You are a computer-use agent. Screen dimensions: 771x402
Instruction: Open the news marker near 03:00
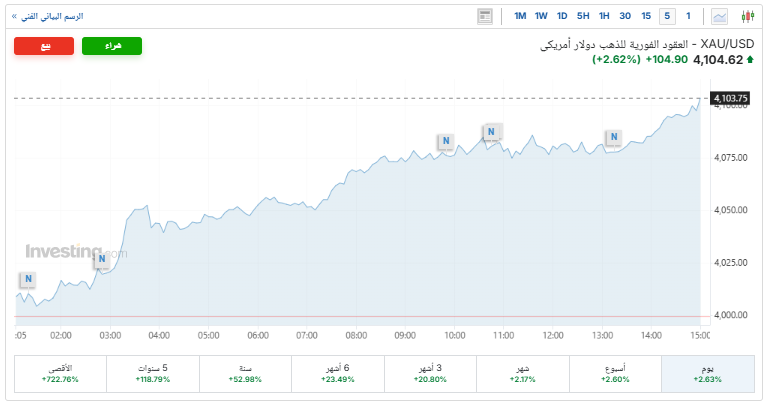pos(101,261)
